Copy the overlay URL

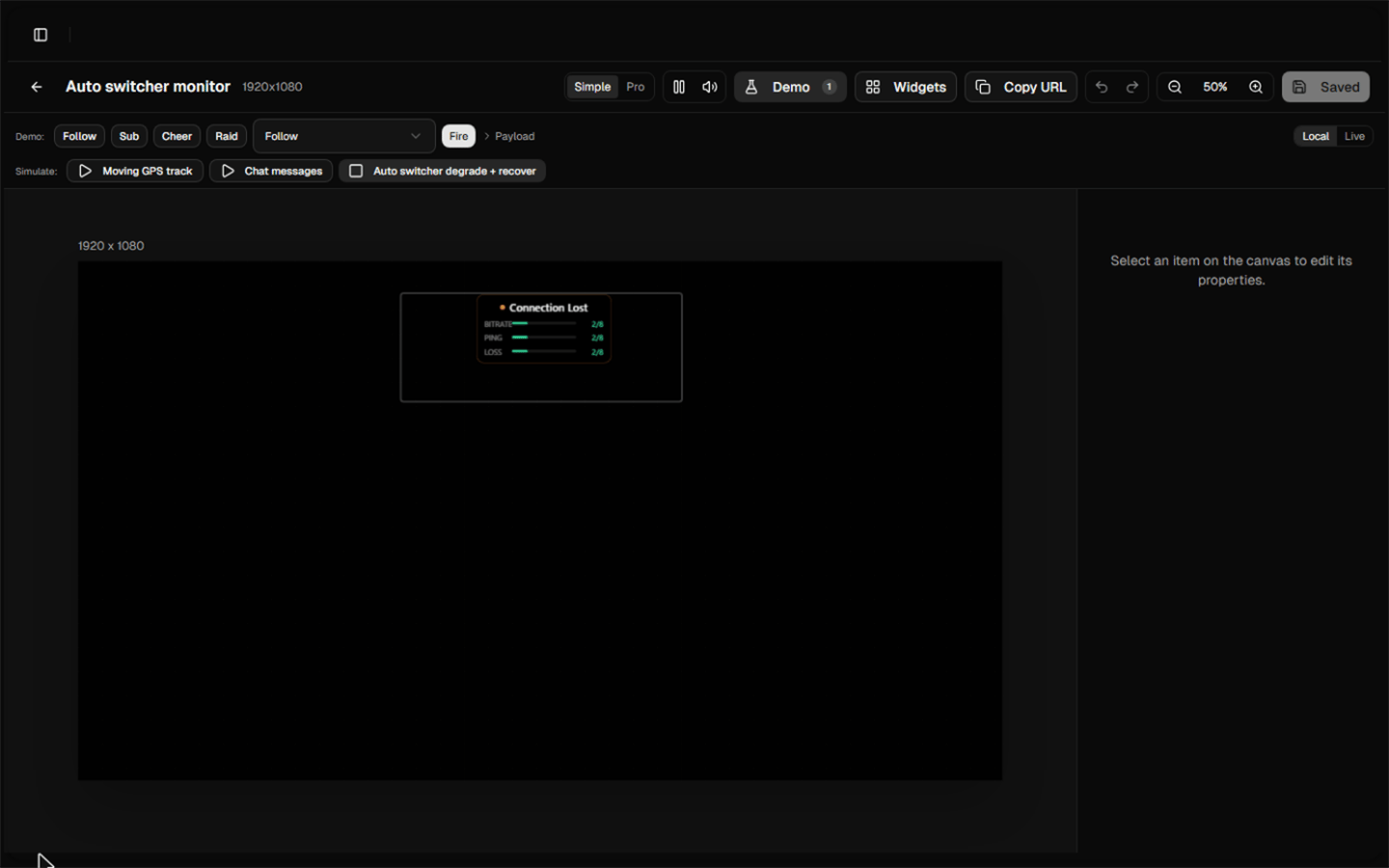tap(1021, 87)
